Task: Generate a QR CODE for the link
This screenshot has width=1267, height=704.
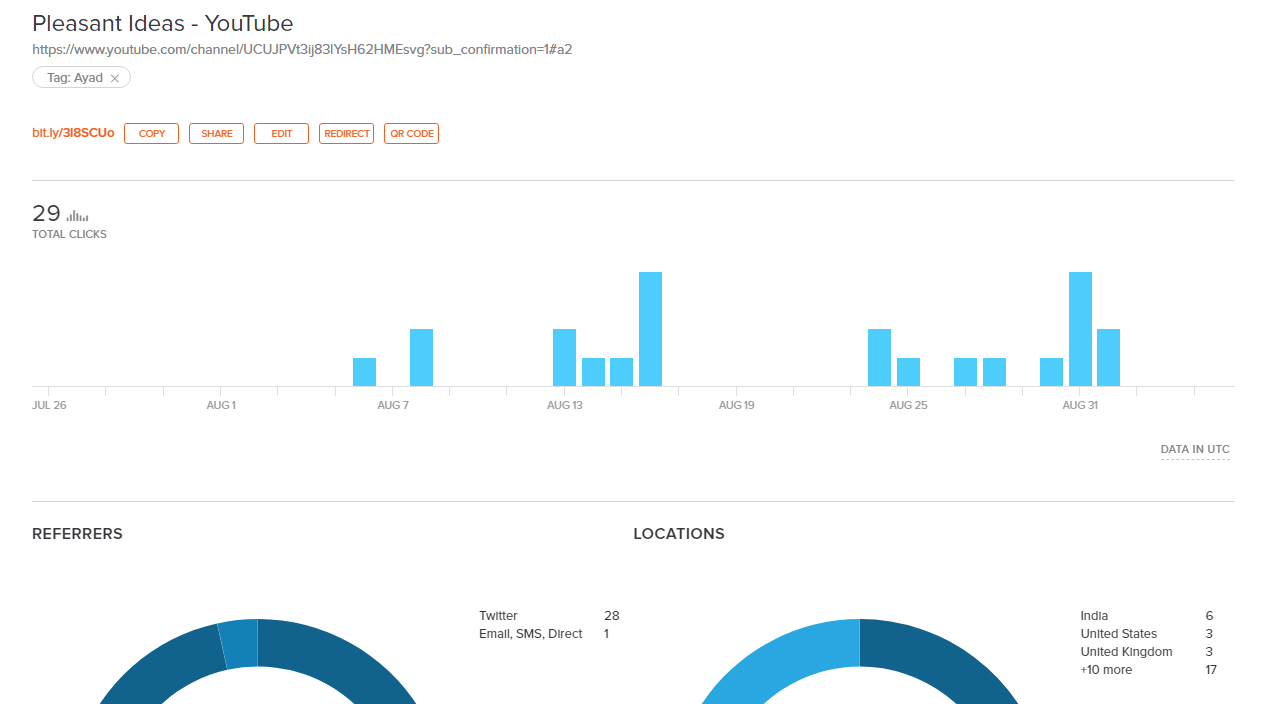Action: (x=411, y=133)
